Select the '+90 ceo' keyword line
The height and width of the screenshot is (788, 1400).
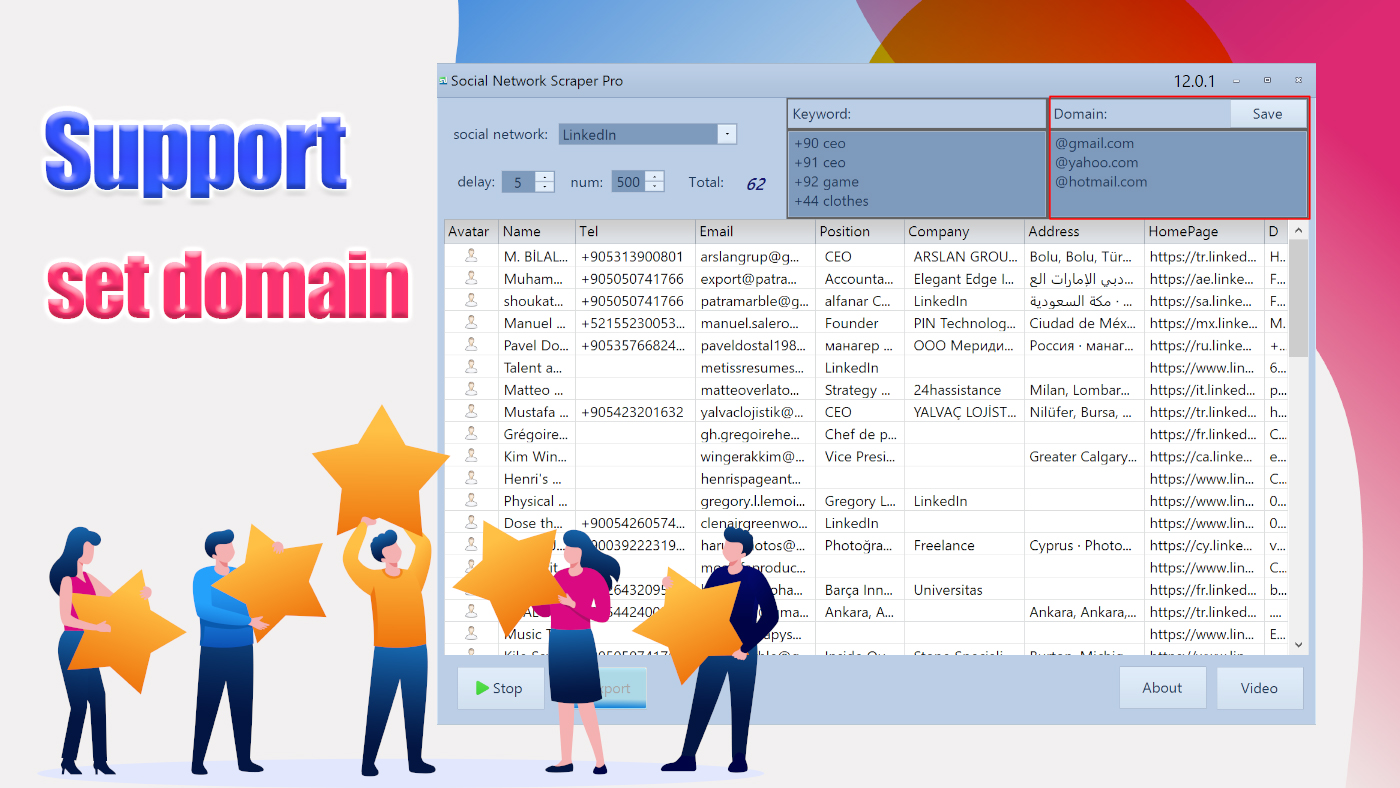819,143
